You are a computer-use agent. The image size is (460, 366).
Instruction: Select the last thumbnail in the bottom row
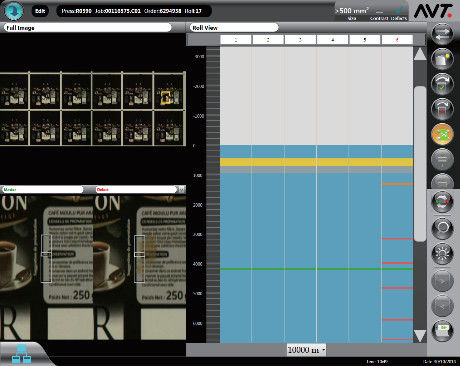click(x=169, y=128)
